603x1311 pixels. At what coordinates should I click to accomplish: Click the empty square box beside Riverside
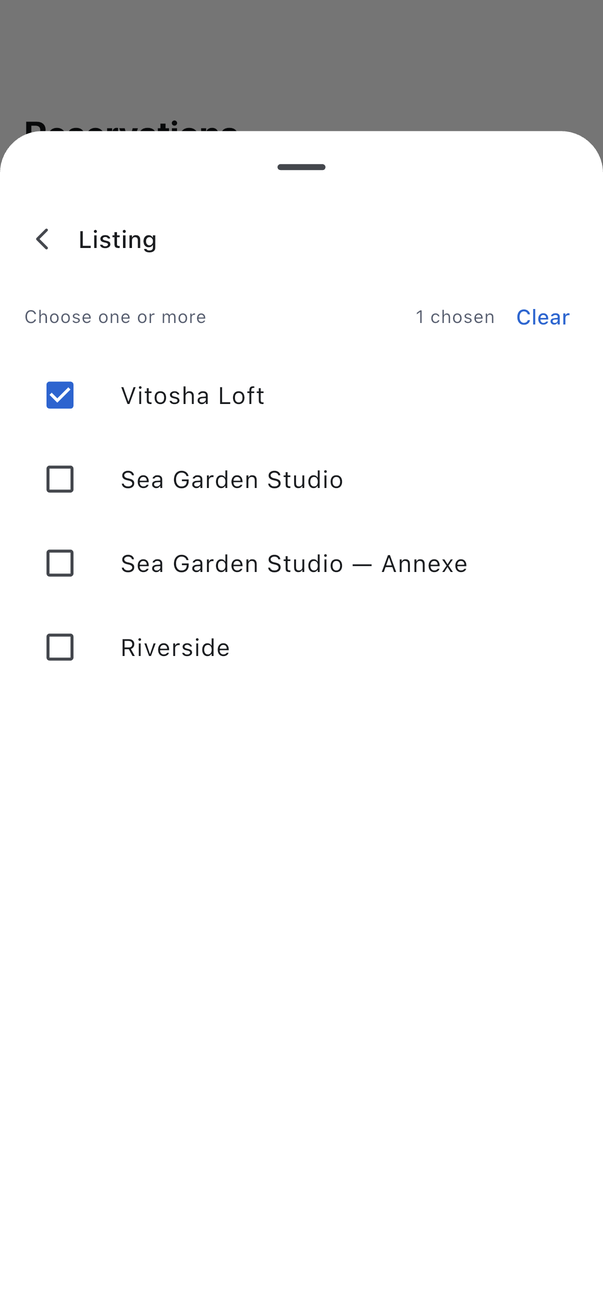coord(60,647)
